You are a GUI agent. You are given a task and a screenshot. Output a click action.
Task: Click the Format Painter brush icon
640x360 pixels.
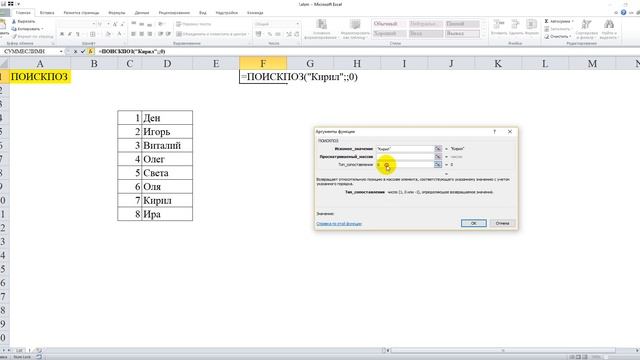(14, 37)
